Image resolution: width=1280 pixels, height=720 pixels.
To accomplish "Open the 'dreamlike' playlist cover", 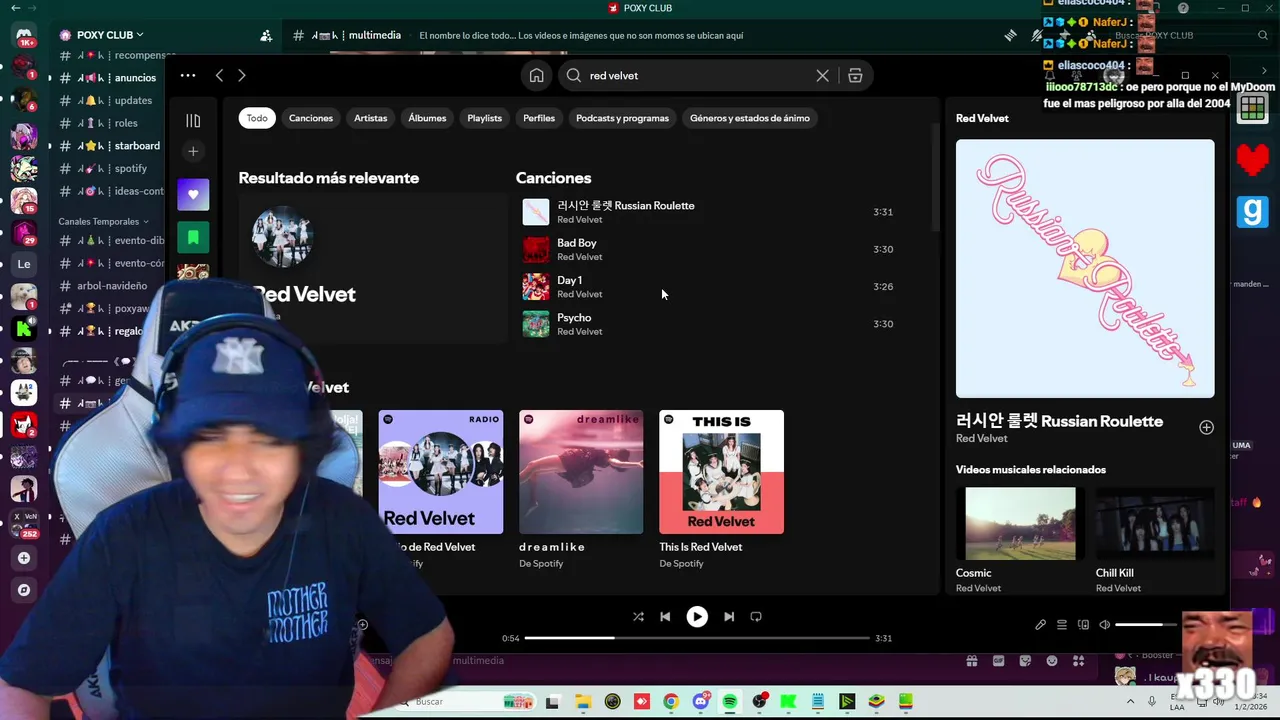I will 581,472.
